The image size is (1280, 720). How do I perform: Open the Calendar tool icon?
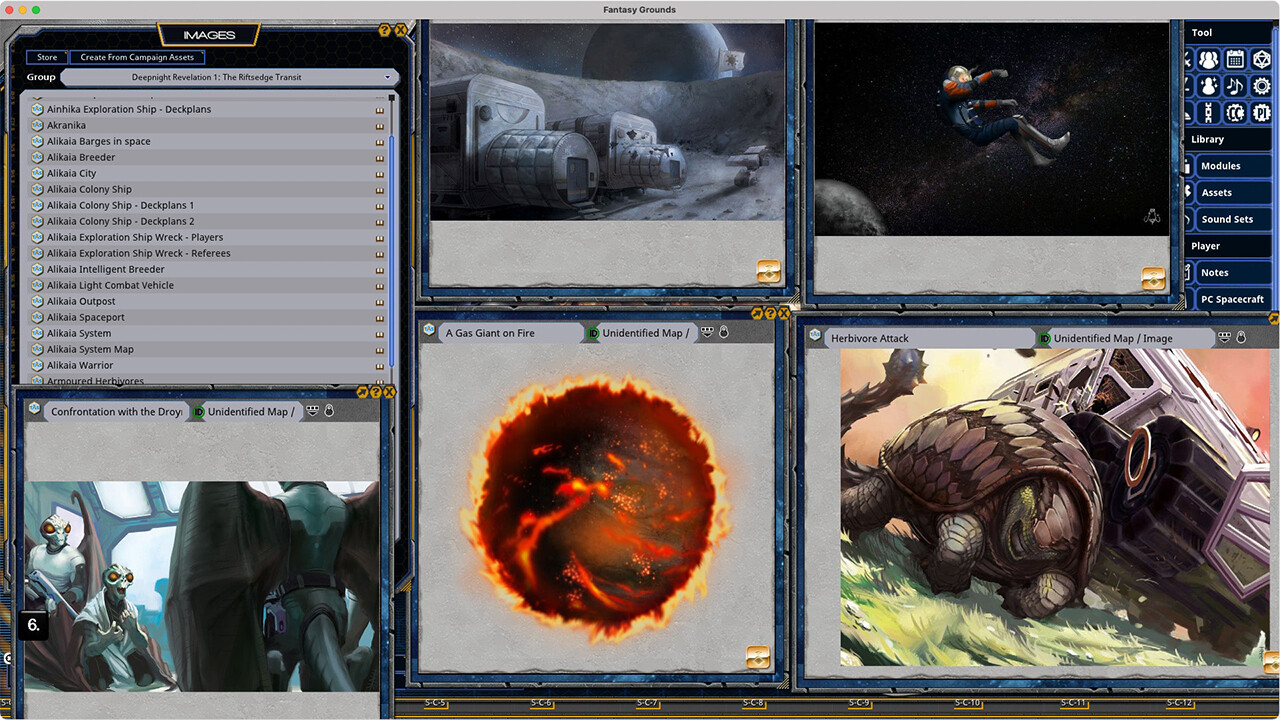(x=1235, y=59)
